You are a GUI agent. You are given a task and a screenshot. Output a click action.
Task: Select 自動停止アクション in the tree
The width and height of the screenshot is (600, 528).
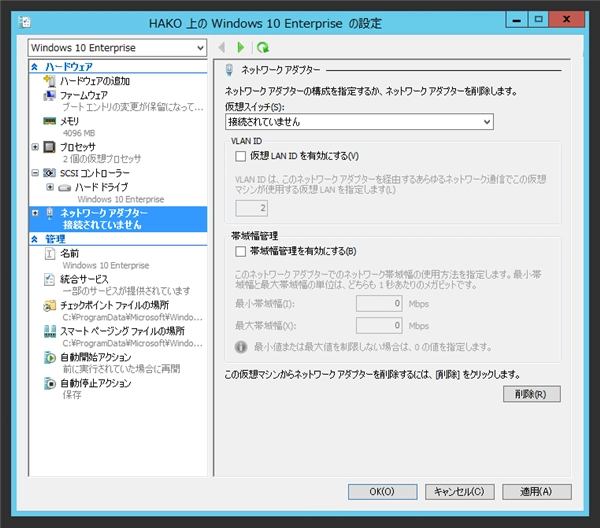click(x=96, y=383)
